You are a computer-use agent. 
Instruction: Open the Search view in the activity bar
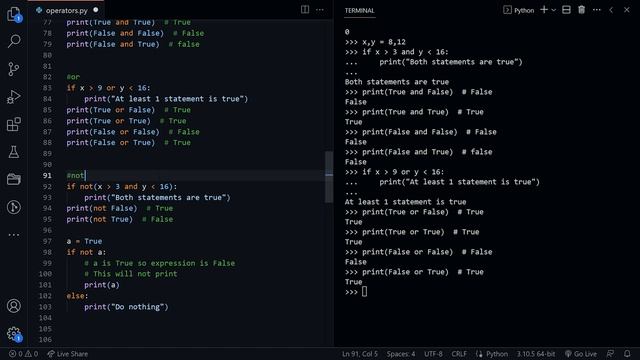(14, 41)
